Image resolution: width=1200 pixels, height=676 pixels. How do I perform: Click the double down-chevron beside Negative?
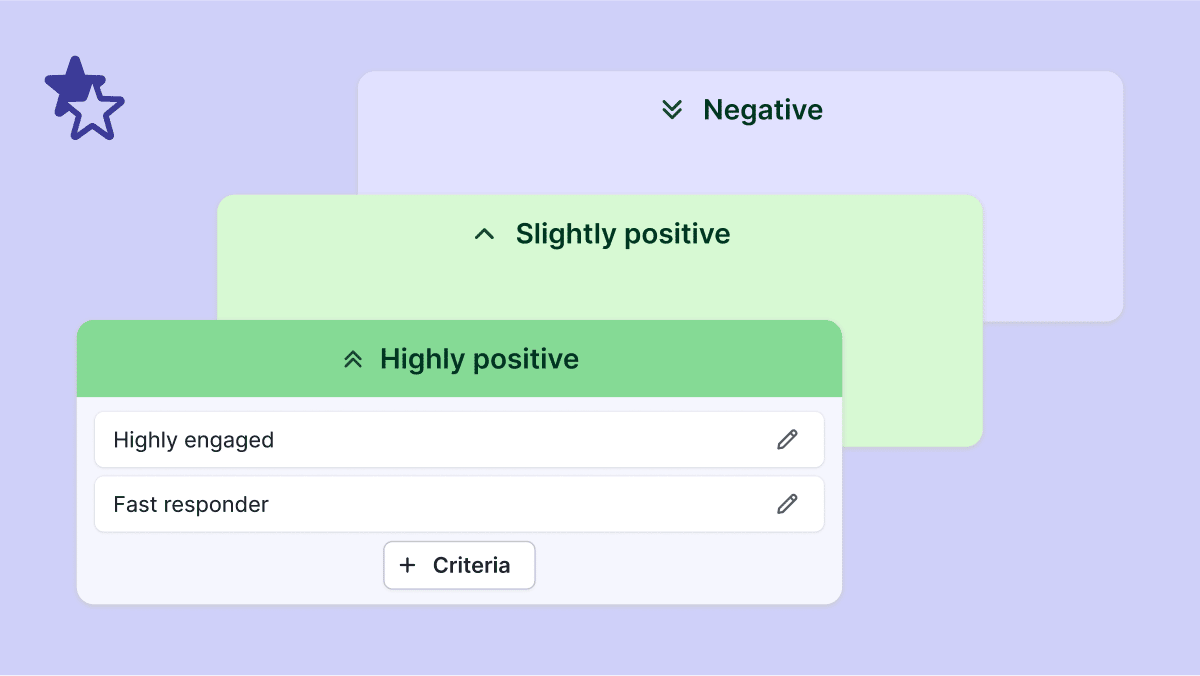coord(671,110)
